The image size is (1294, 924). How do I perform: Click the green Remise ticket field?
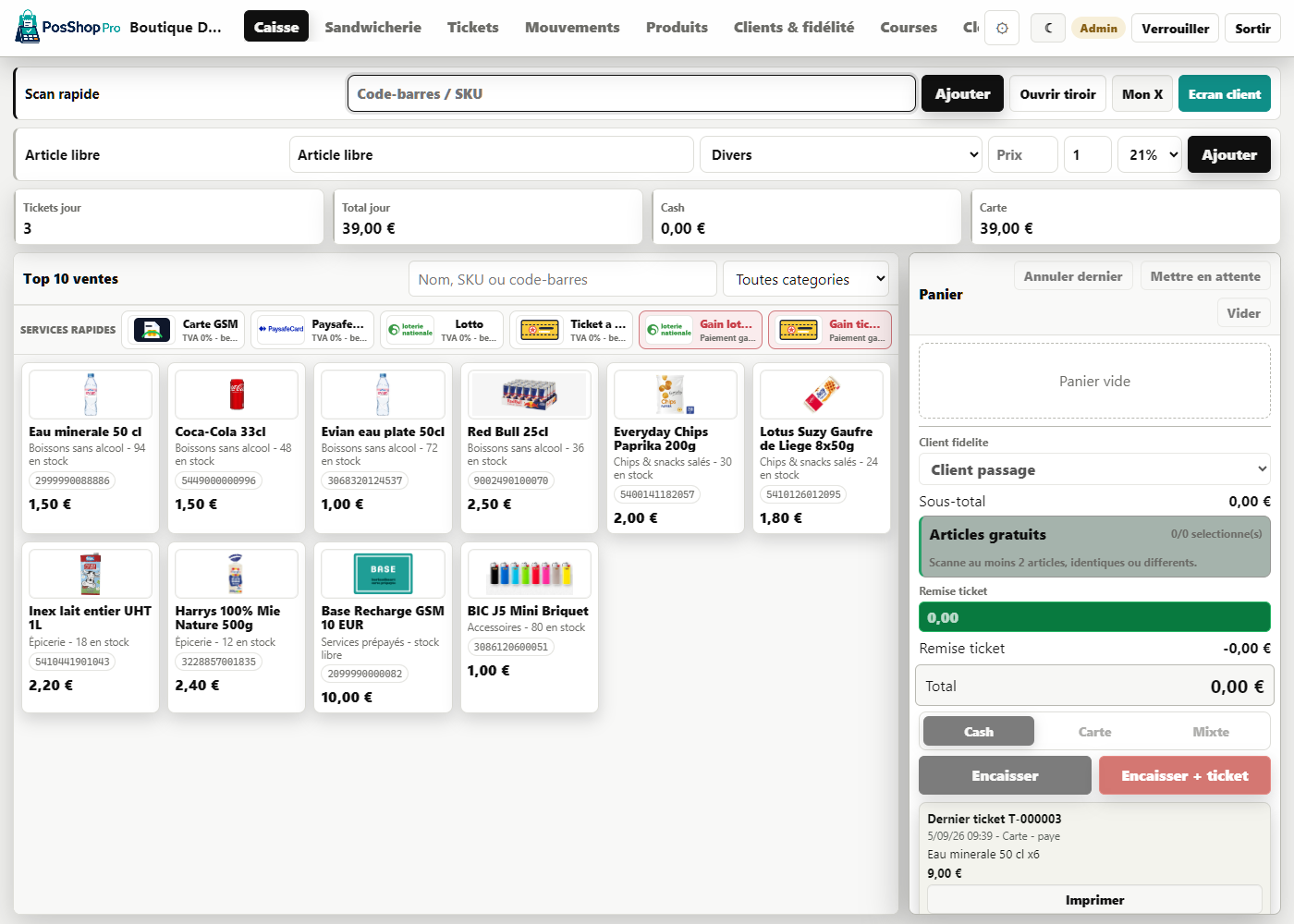coord(1094,617)
